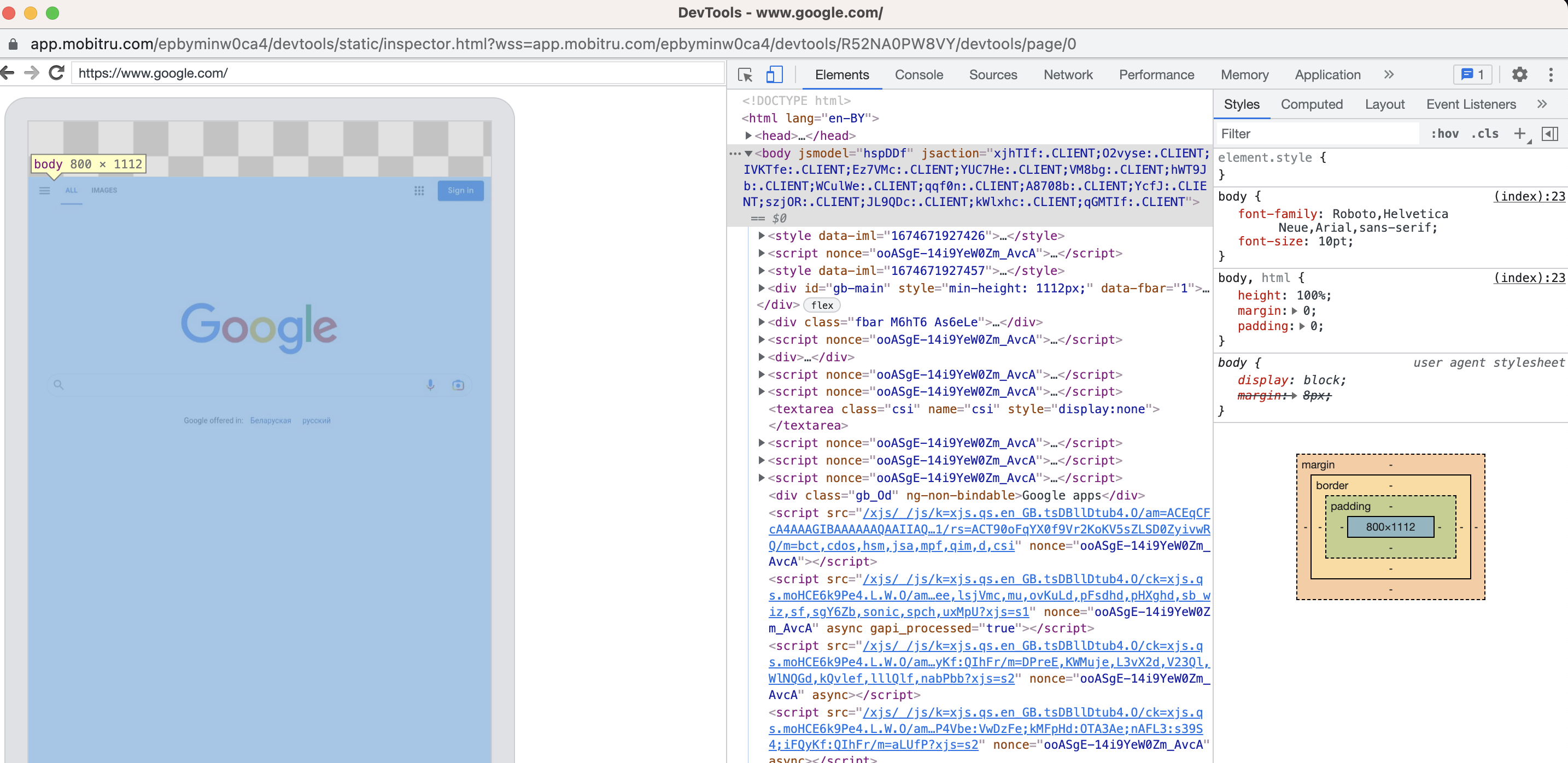
Task: Open the Sources tab
Action: (x=993, y=74)
